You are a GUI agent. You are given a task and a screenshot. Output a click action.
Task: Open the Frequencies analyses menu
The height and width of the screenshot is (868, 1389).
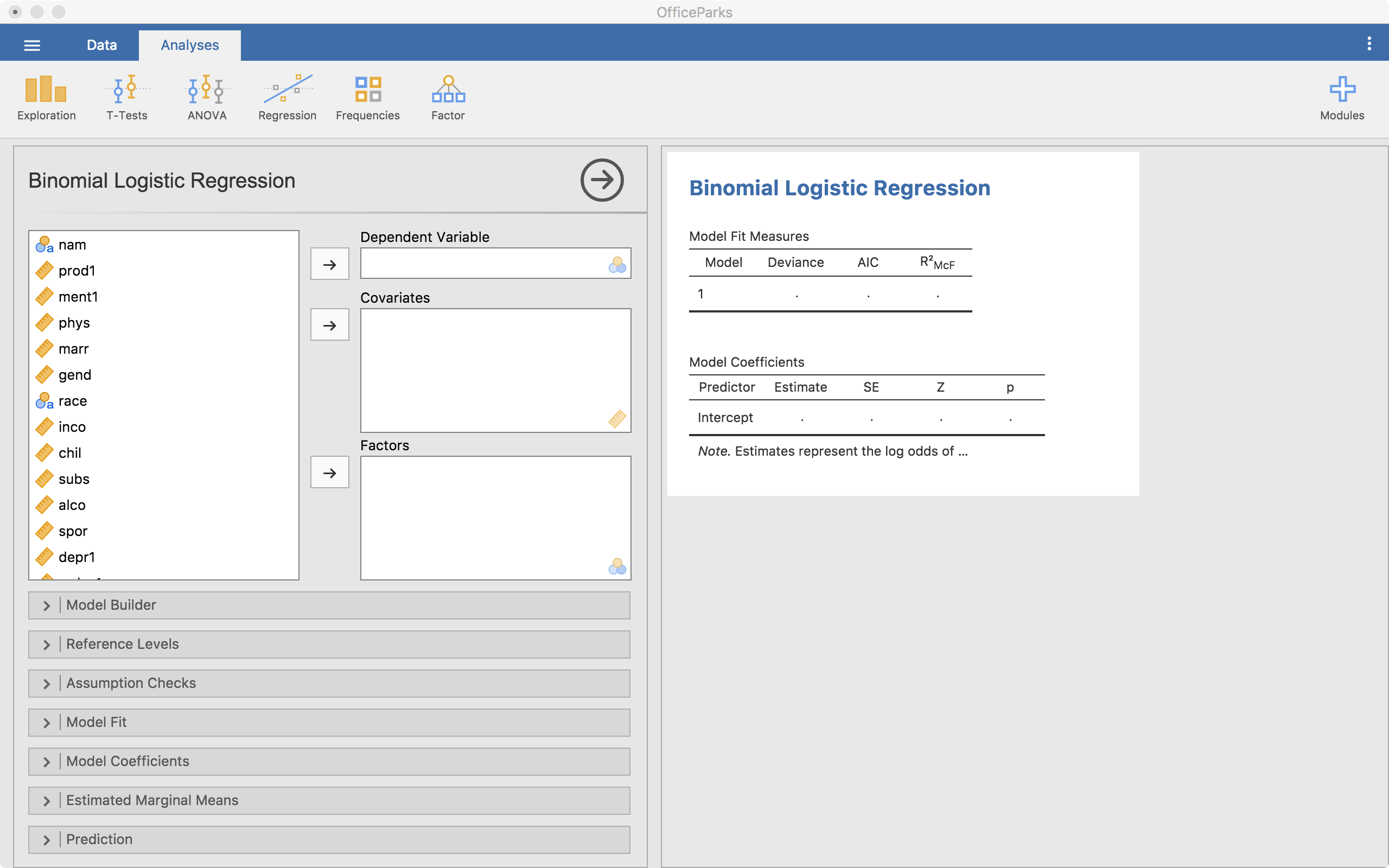click(x=367, y=98)
